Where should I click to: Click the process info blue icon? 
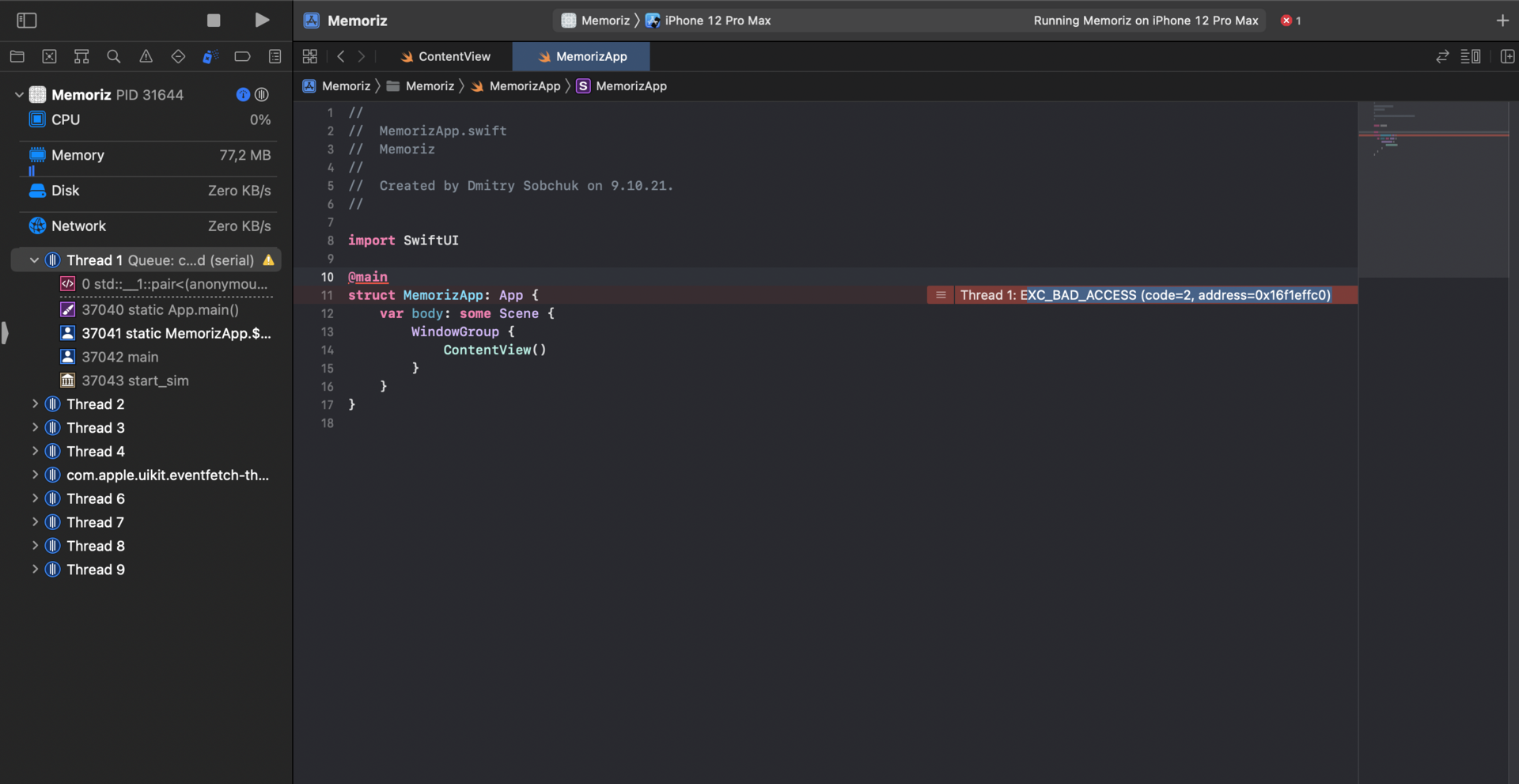(243, 95)
